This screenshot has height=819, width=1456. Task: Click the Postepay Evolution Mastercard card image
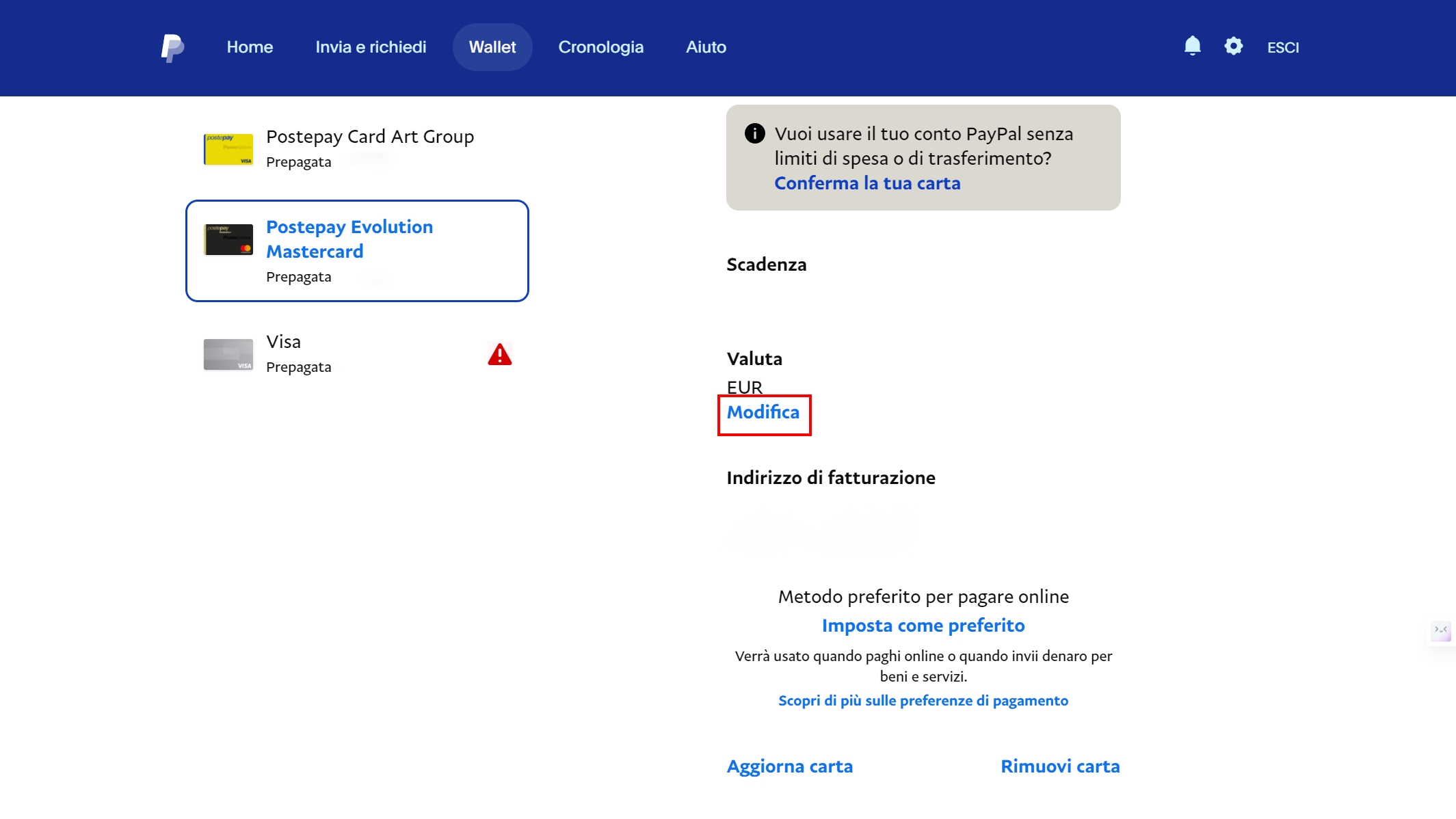point(228,239)
